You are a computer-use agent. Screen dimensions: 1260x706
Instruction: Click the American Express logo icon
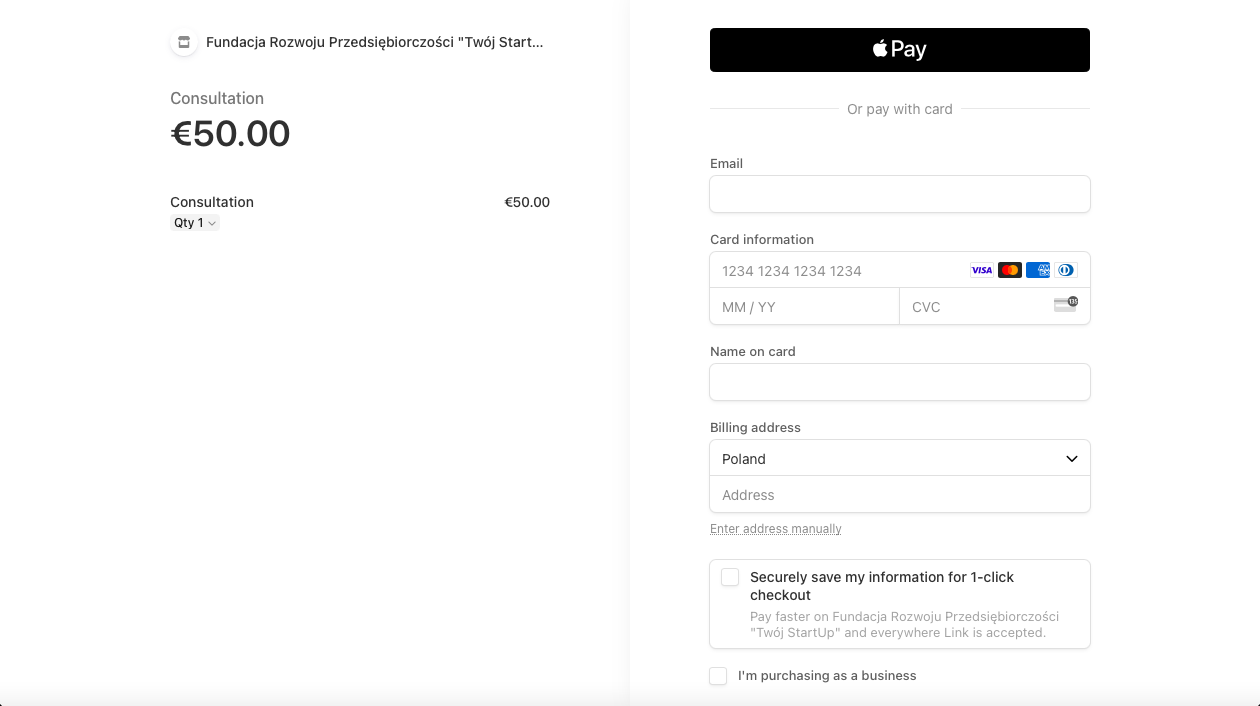[1038, 270]
